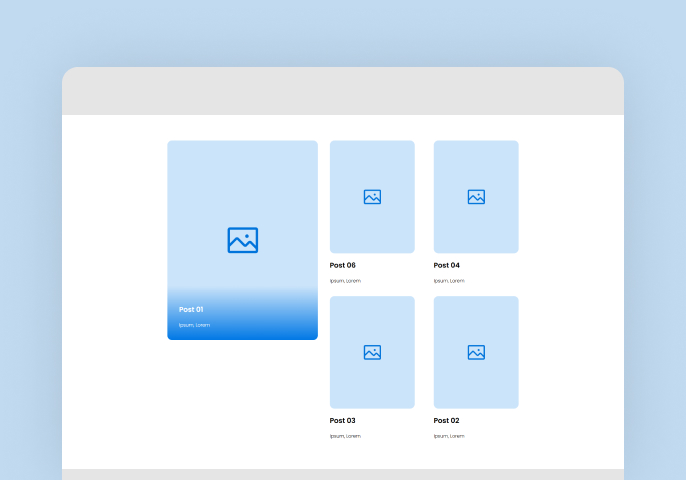This screenshot has height=480, width=686.
Task: Click 'Ipsum, Lorem' text under Post 04
Action: click(449, 281)
